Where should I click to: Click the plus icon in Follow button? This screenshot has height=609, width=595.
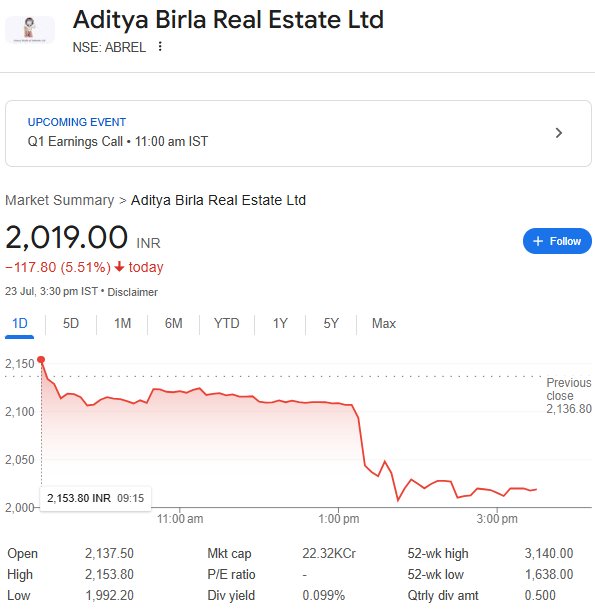pyautogui.click(x=538, y=241)
